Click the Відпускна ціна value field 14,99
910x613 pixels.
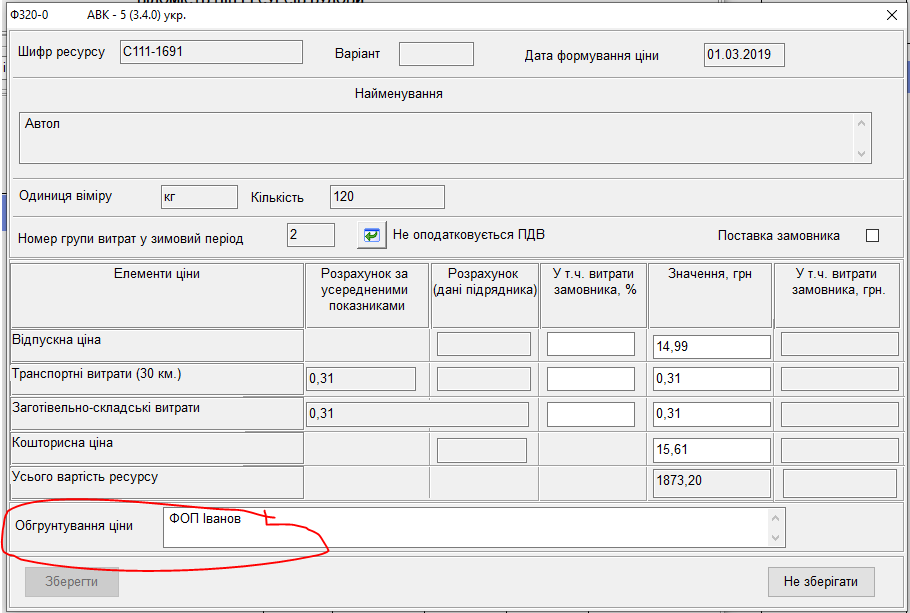click(712, 347)
